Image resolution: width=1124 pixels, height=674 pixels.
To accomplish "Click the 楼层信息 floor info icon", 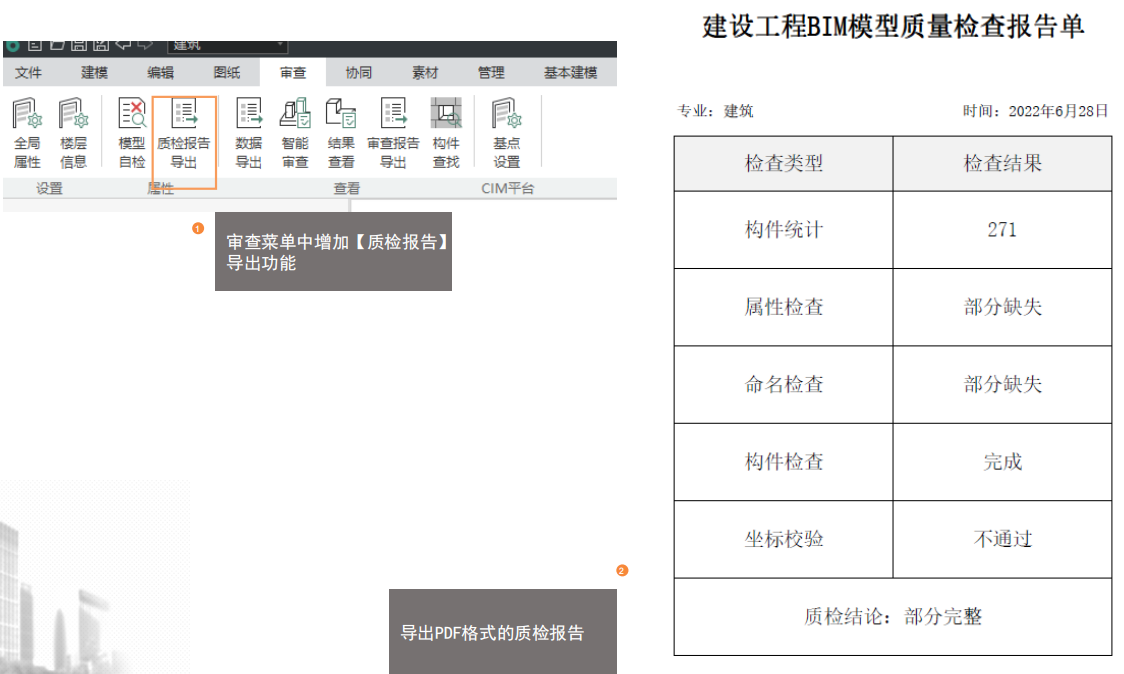I will tap(73, 132).
